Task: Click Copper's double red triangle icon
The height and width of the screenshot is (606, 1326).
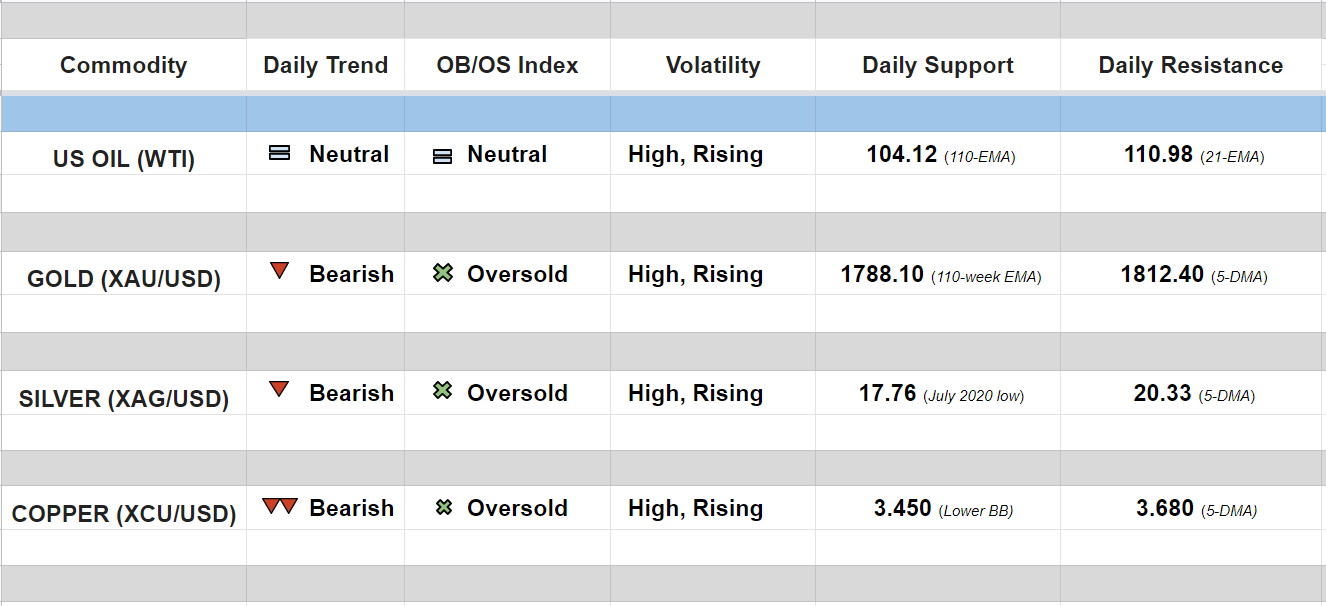Action: [x=280, y=506]
